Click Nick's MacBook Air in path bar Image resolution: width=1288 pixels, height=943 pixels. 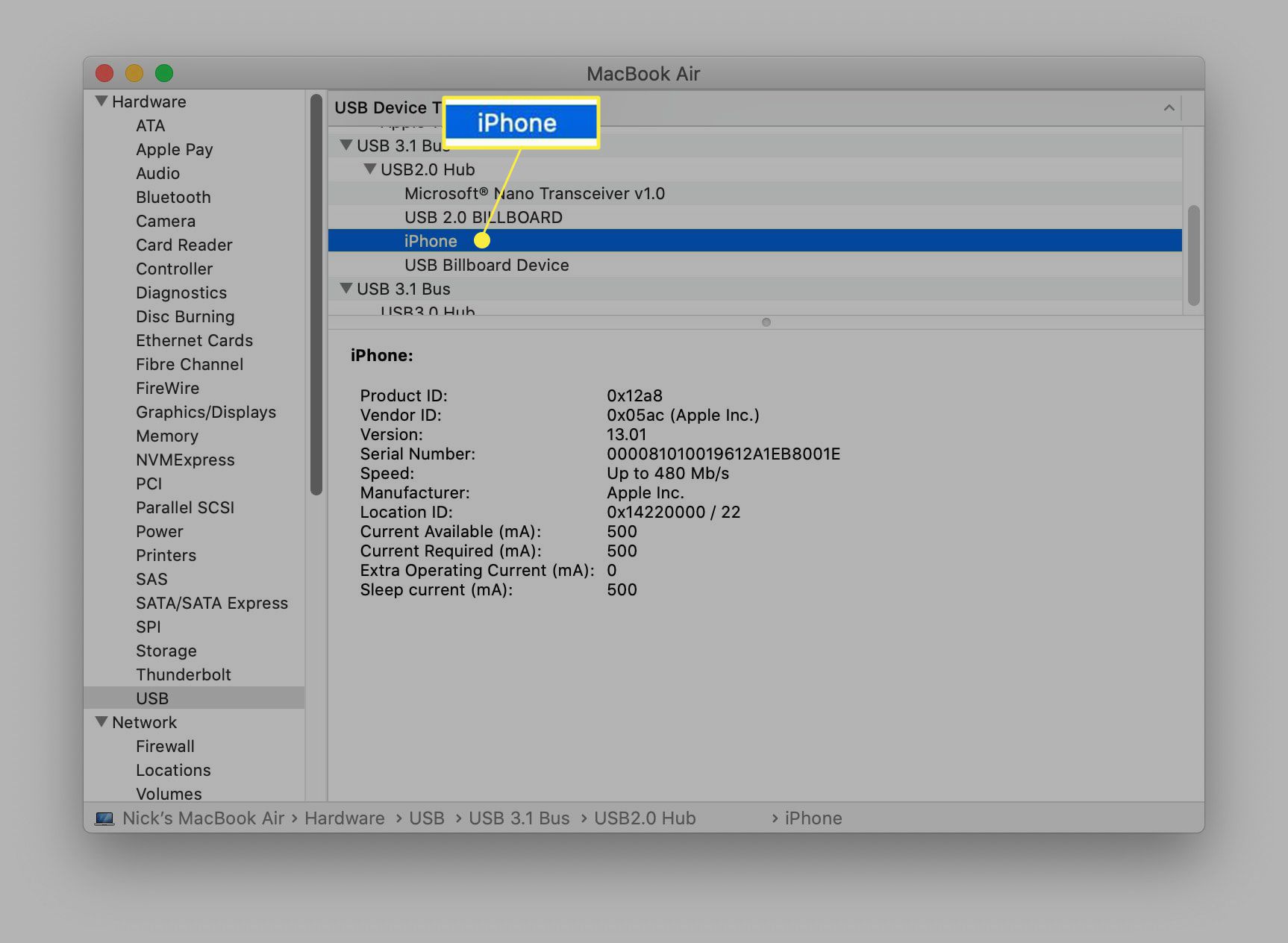click(203, 818)
